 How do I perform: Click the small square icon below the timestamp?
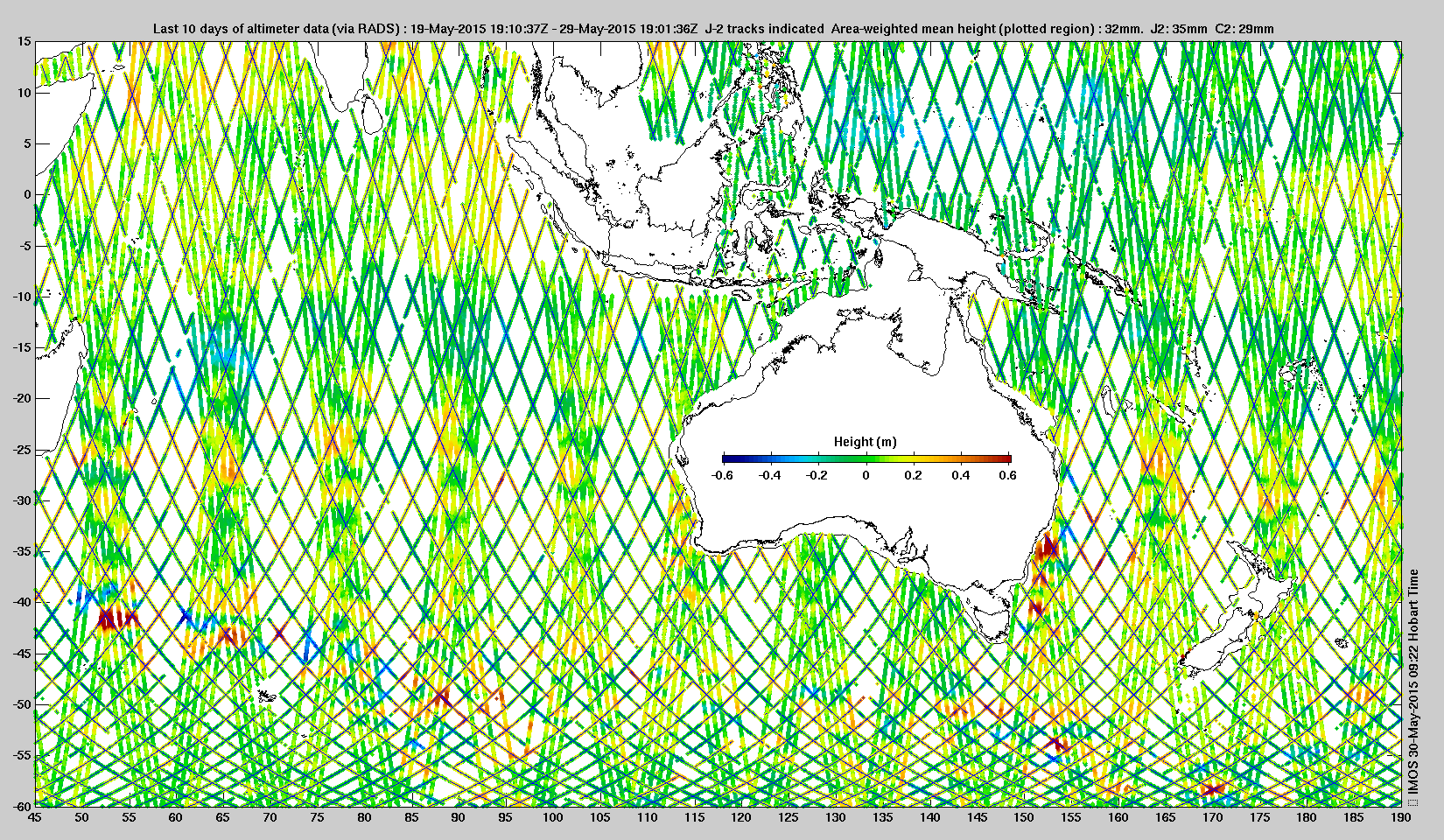click(1412, 801)
